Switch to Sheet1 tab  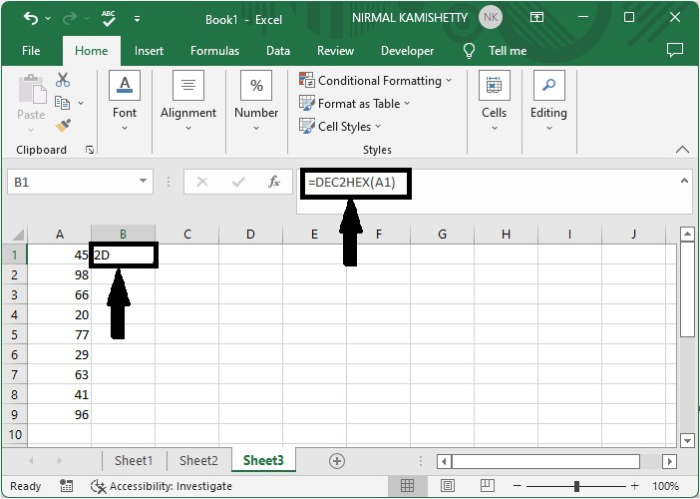[x=133, y=461]
